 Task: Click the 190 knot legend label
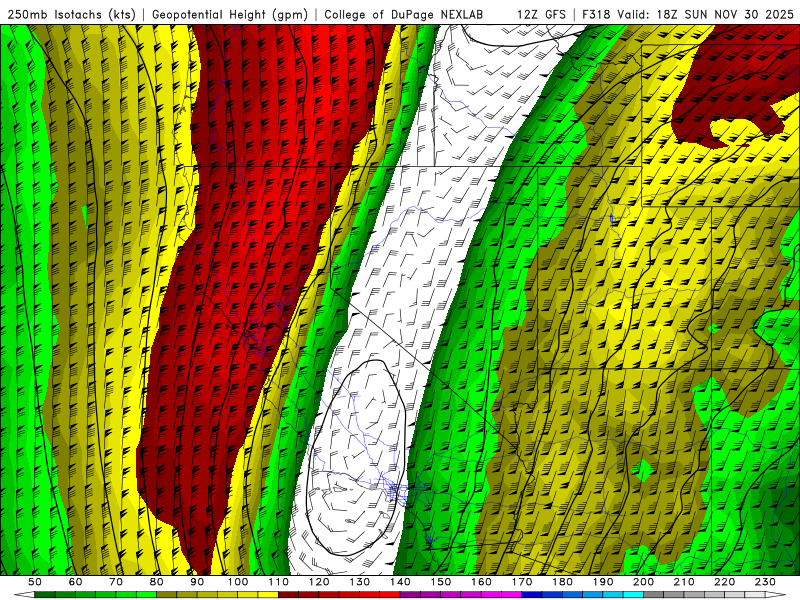click(603, 582)
